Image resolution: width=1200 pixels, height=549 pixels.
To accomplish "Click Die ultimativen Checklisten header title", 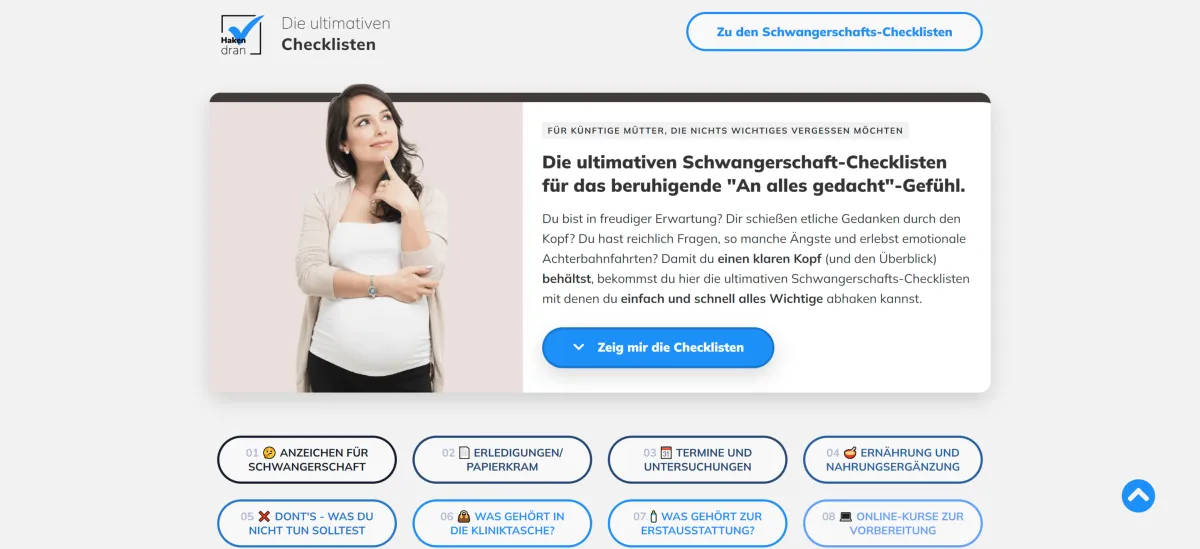I will point(336,34).
